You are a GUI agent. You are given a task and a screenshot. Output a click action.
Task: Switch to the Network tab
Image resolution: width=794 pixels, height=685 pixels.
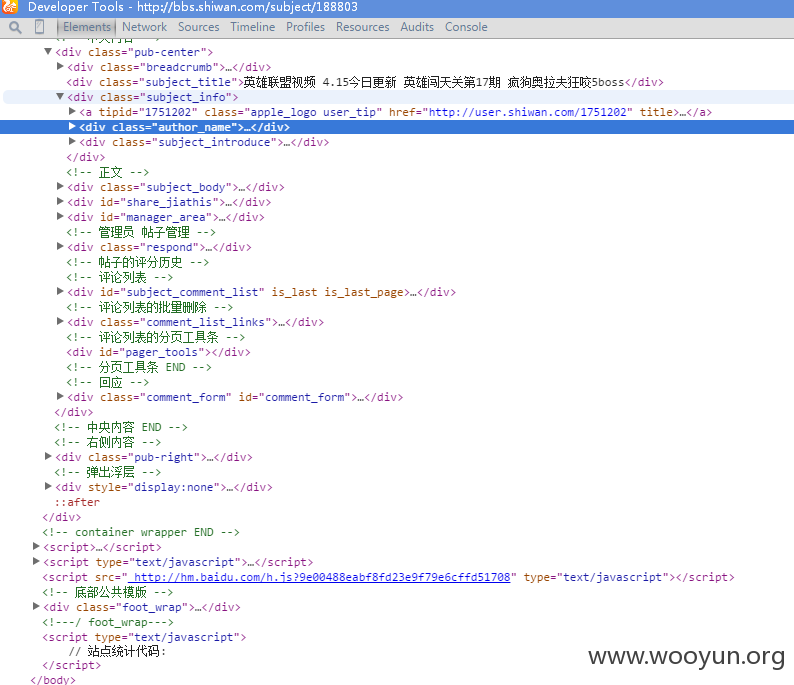pos(144,27)
